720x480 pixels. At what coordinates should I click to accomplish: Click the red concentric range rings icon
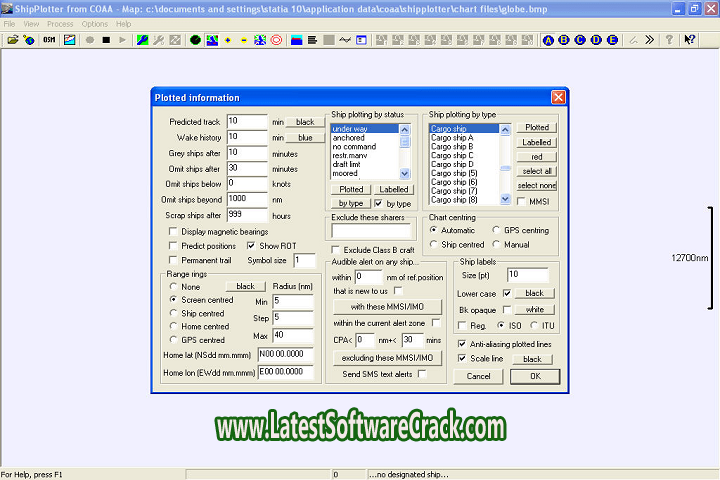tap(276, 40)
